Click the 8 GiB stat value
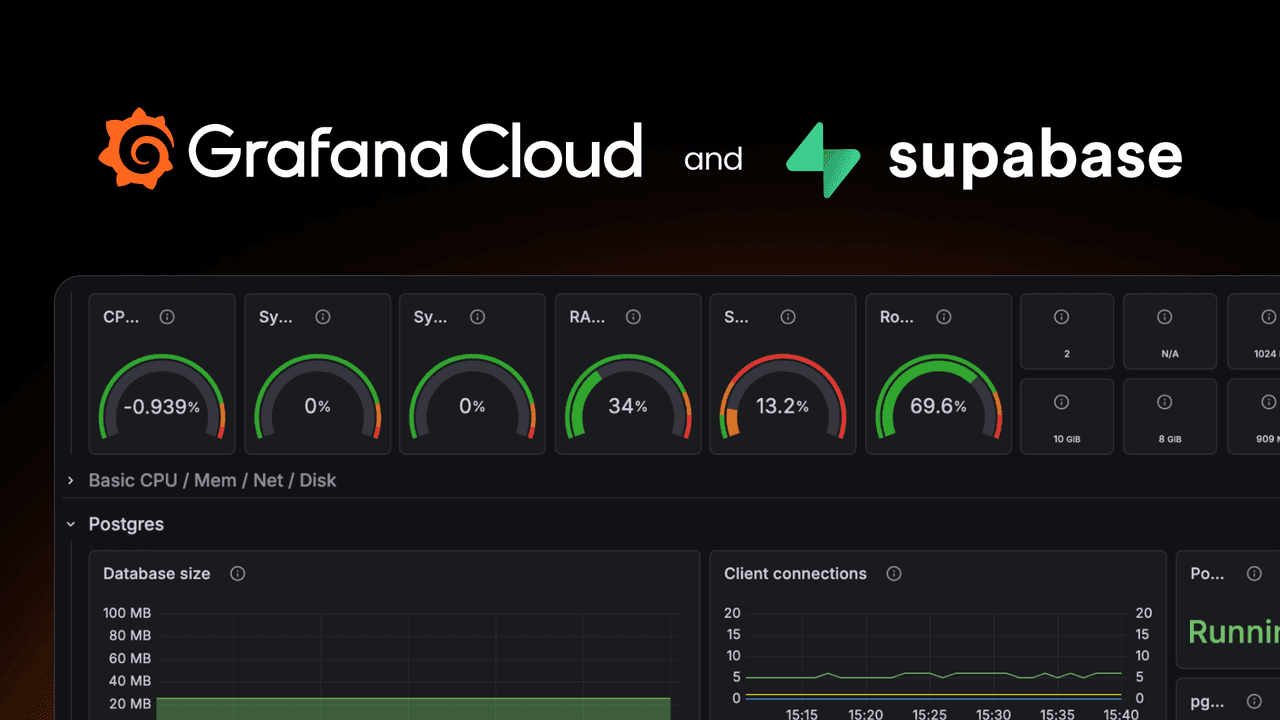Image resolution: width=1280 pixels, height=720 pixels. click(1168, 439)
